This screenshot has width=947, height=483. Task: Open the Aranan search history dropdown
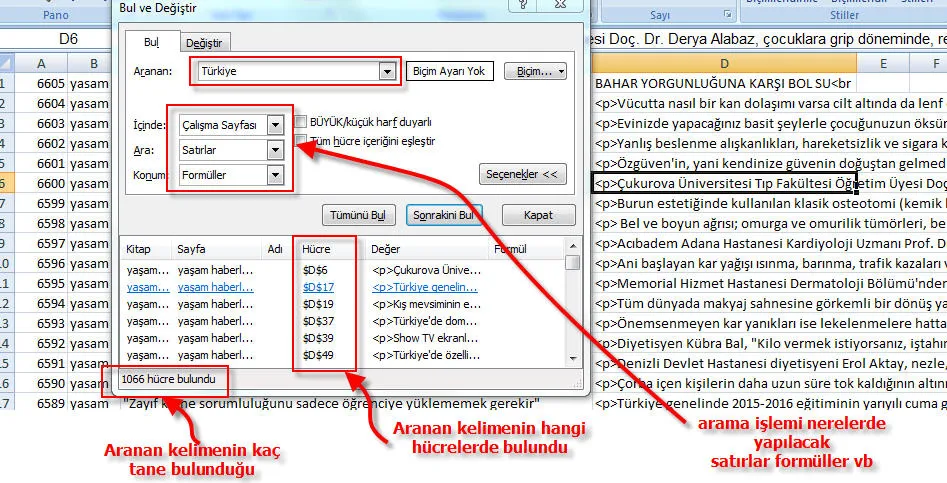coord(387,72)
